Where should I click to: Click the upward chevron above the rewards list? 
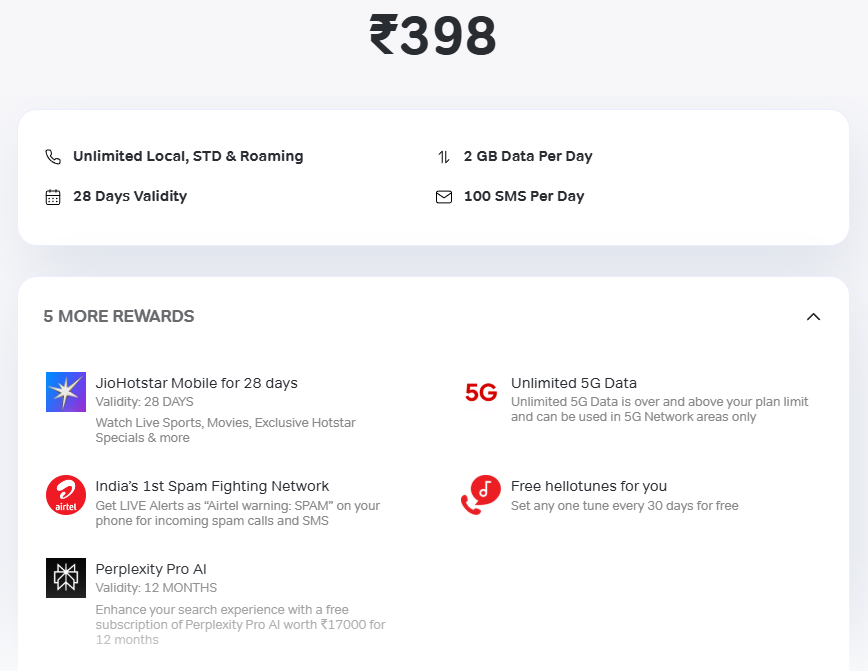click(x=813, y=316)
